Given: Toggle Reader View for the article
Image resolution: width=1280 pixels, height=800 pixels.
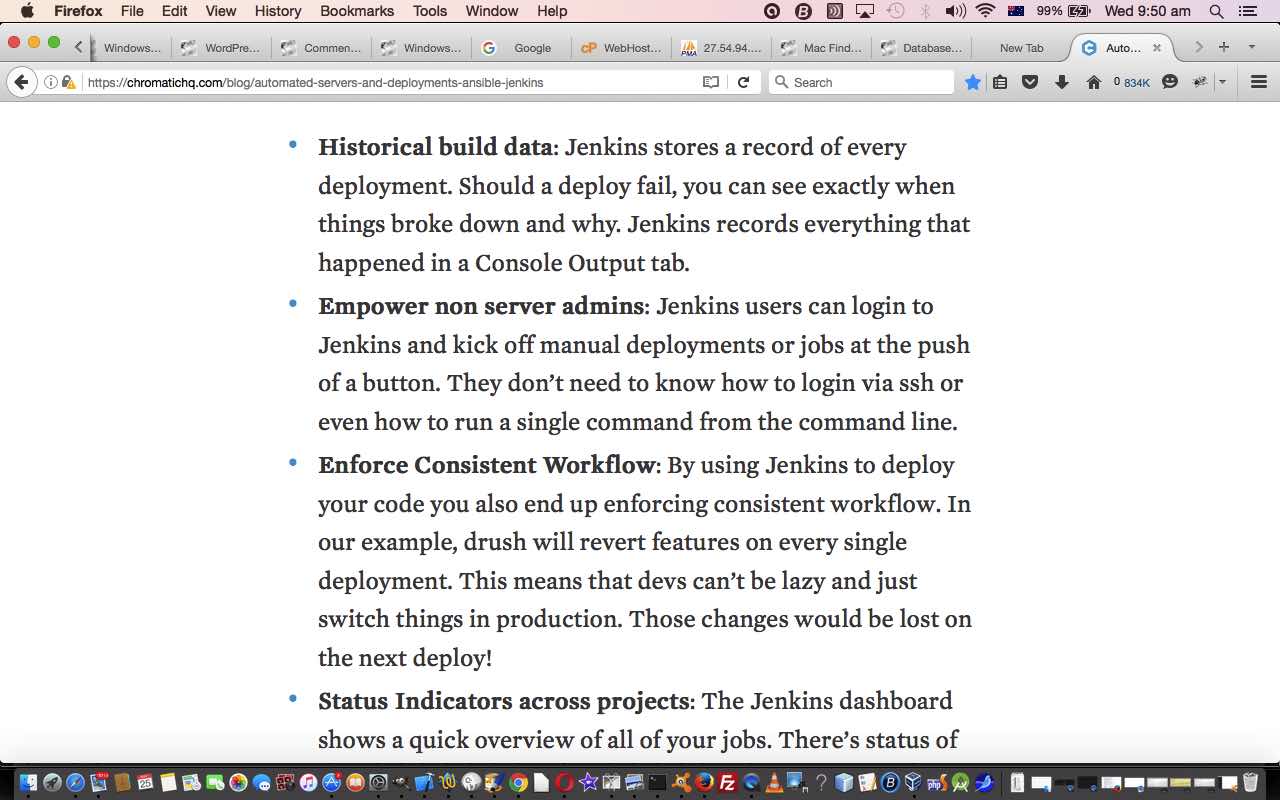Looking at the screenshot, I should [x=711, y=82].
